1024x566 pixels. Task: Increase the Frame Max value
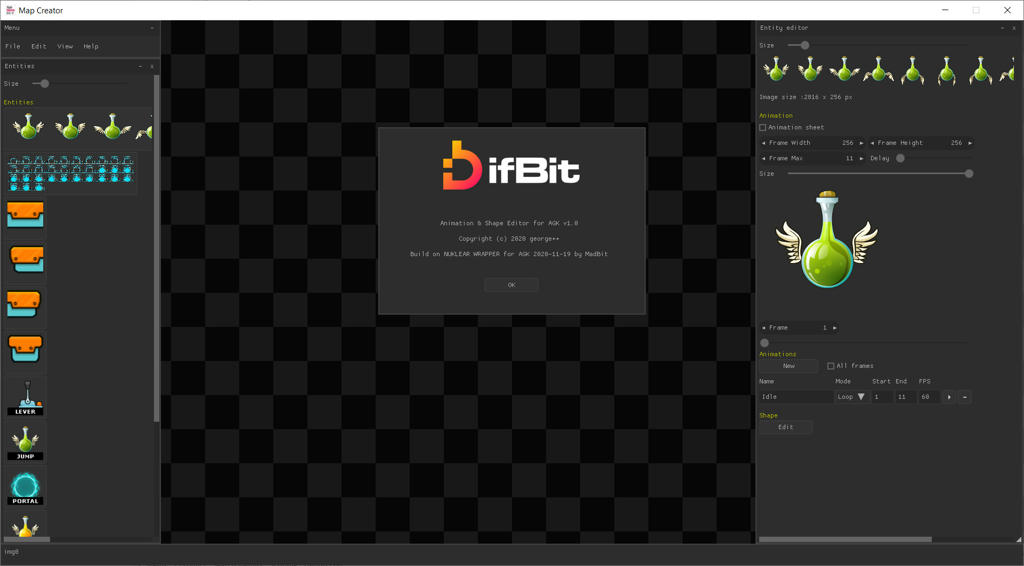[861, 159]
